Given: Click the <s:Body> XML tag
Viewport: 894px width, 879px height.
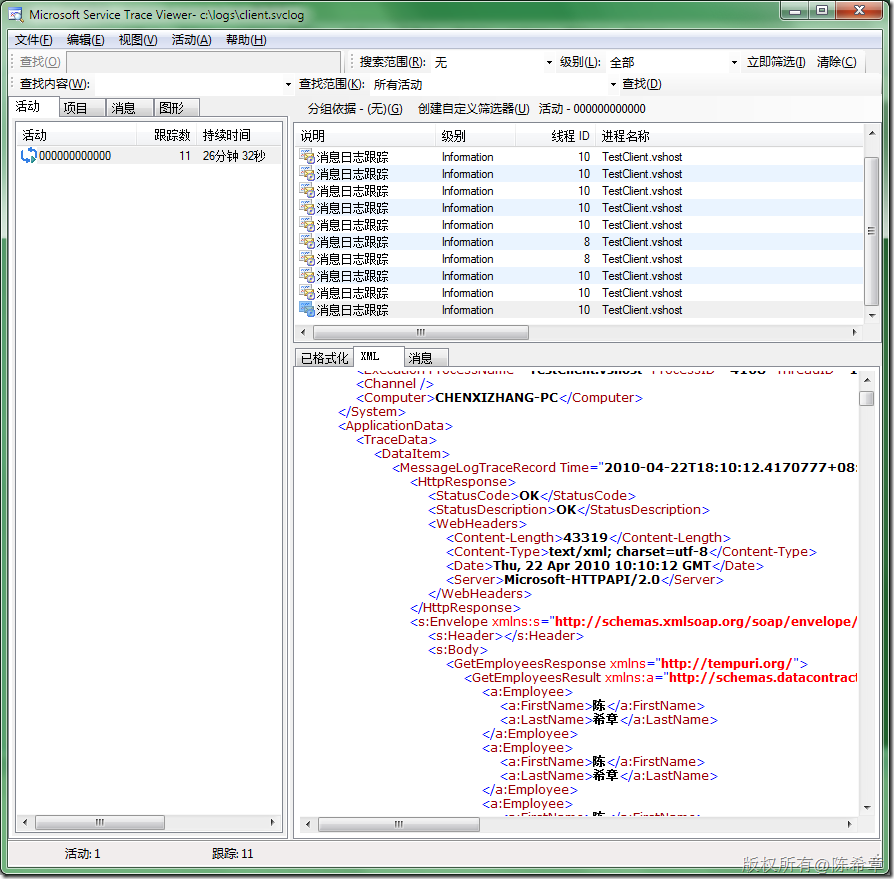Looking at the screenshot, I should pyautogui.click(x=458, y=649).
